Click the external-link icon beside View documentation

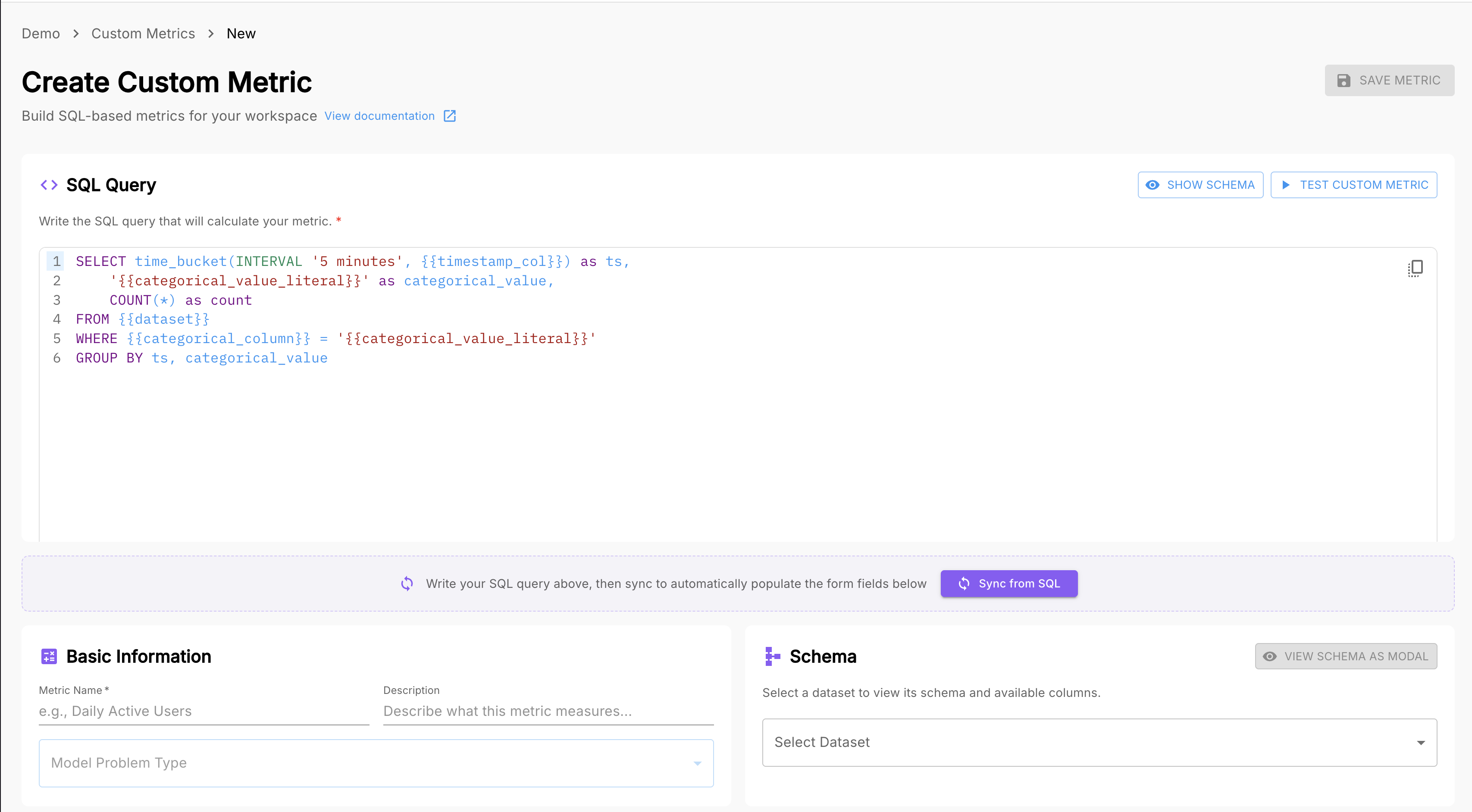point(450,116)
